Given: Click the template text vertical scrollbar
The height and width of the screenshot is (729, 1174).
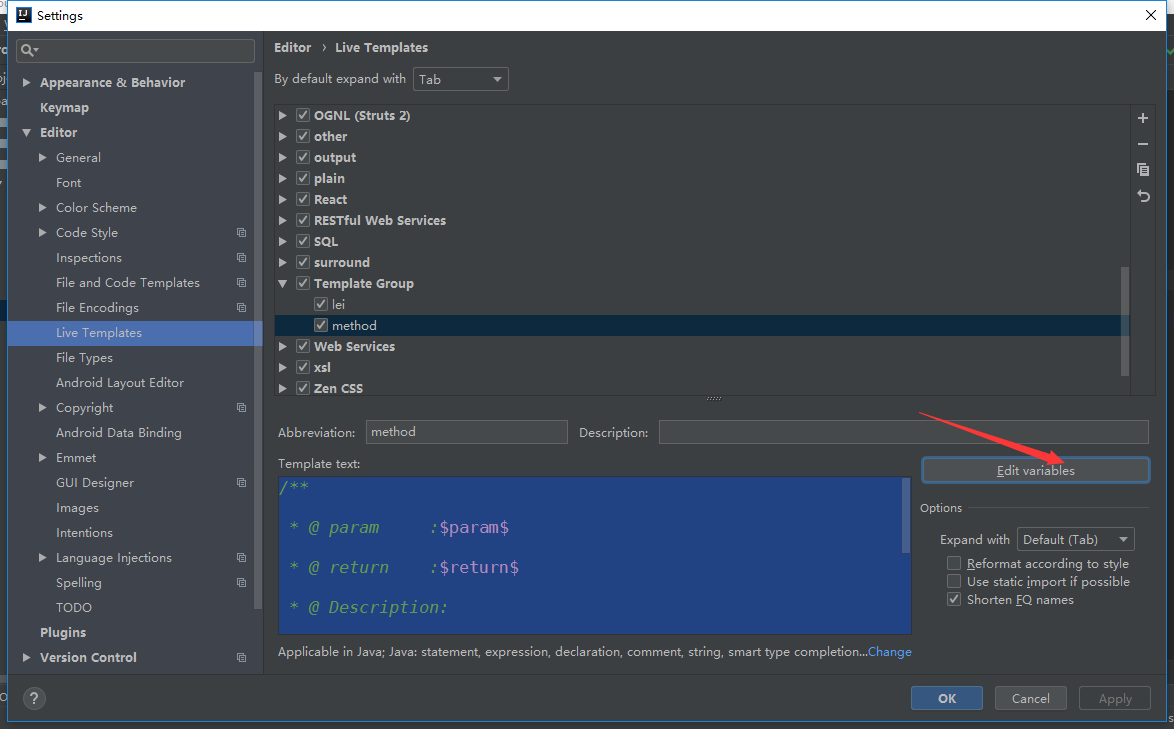Looking at the screenshot, I should [906, 516].
